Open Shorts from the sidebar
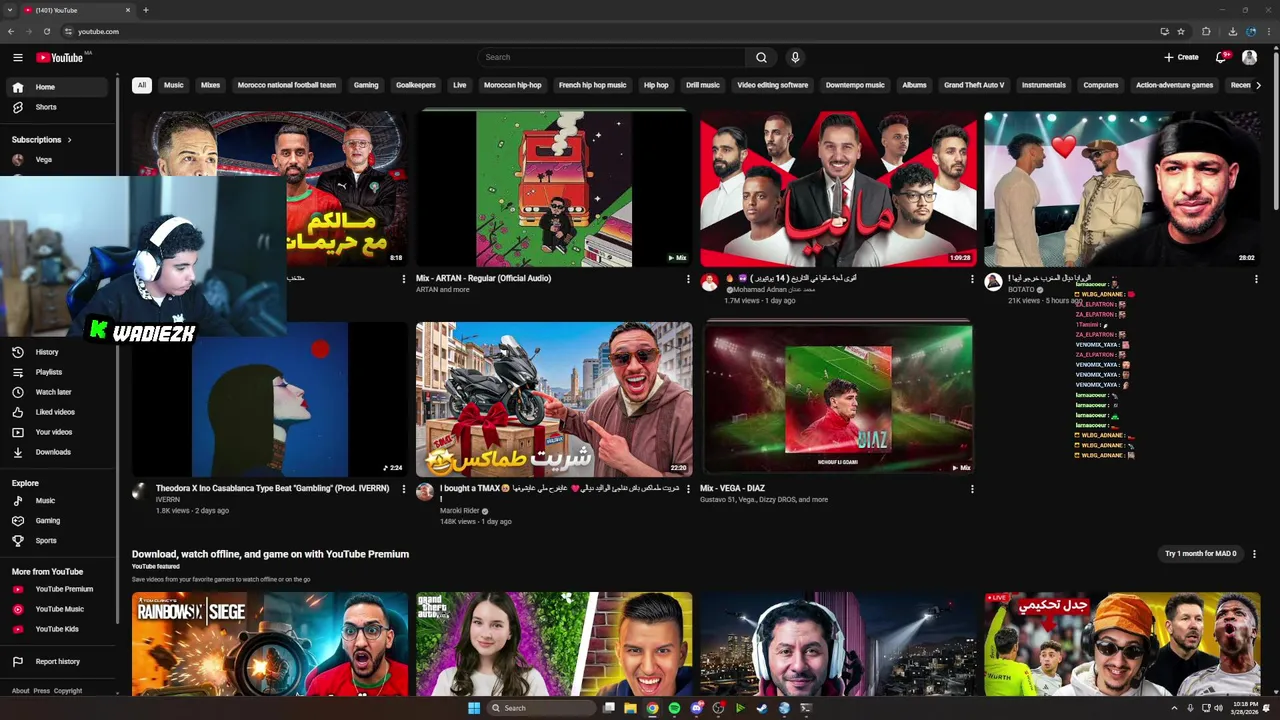This screenshot has height=720, width=1280. click(59, 107)
